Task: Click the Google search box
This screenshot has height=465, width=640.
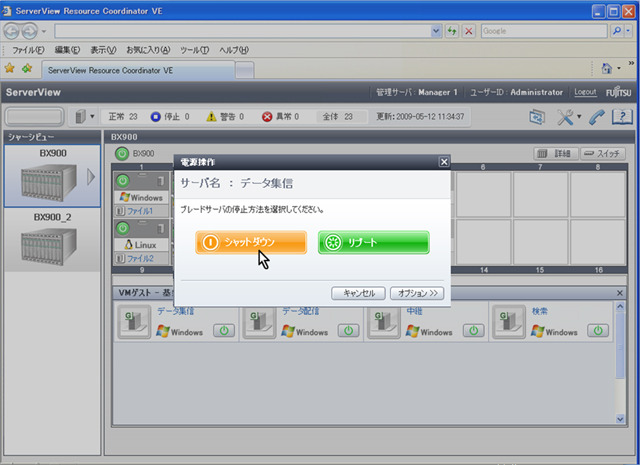Action: tap(544, 31)
